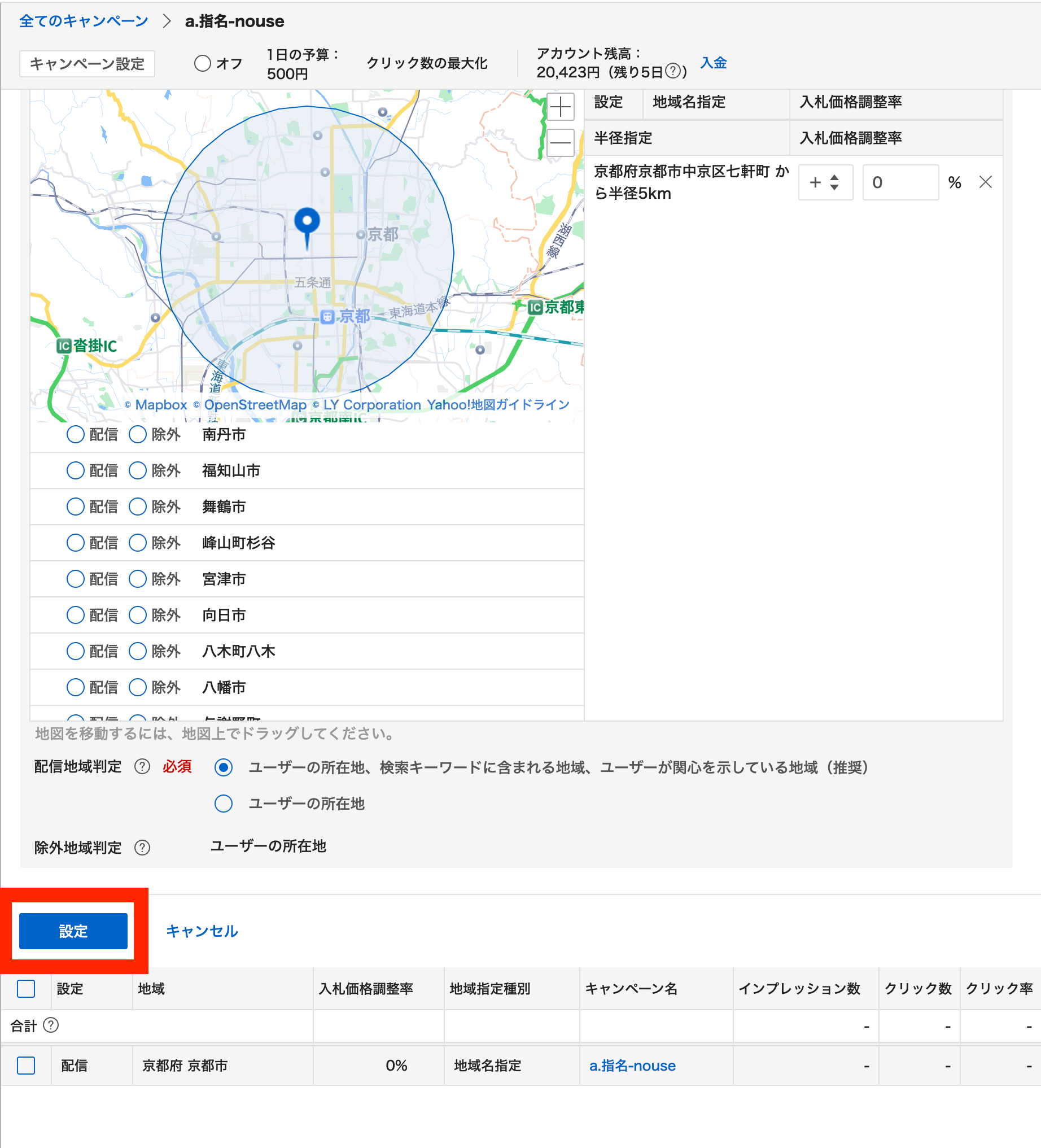The image size is (1041, 1148).
Task: Click the bid adjustment percentage field
Action: [900, 182]
